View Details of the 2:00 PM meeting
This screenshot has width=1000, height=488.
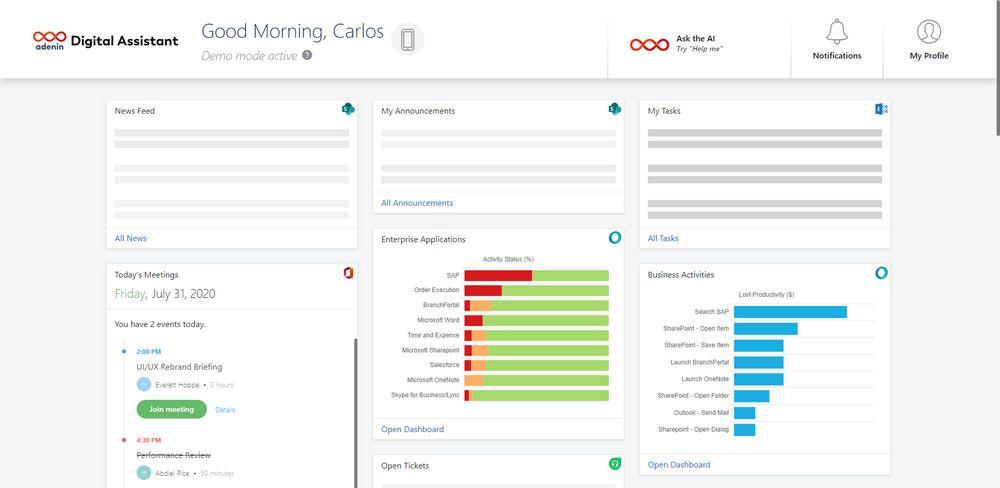tap(225, 410)
